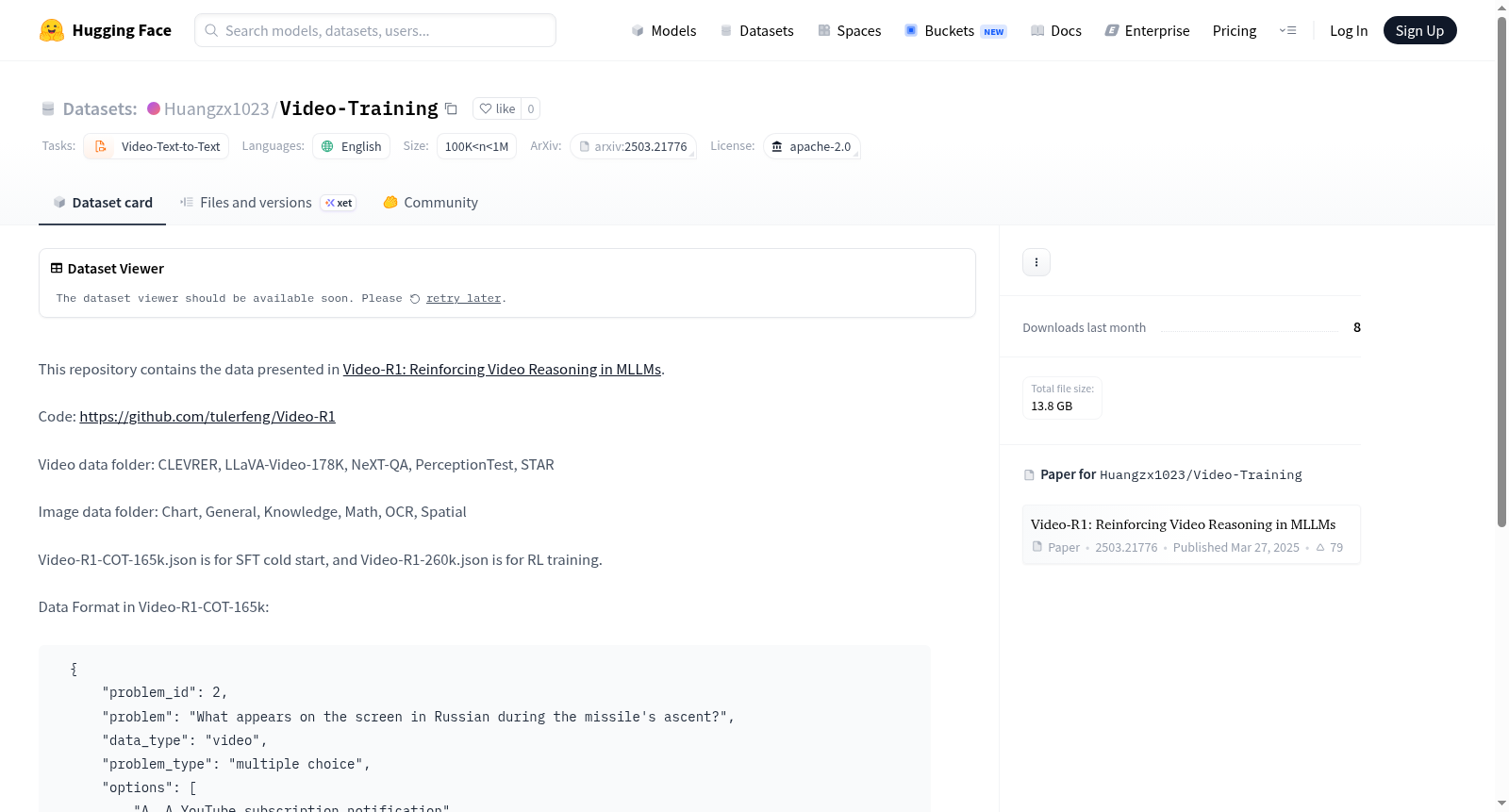Click the Video-Text-to-Text task icon

click(x=101, y=146)
